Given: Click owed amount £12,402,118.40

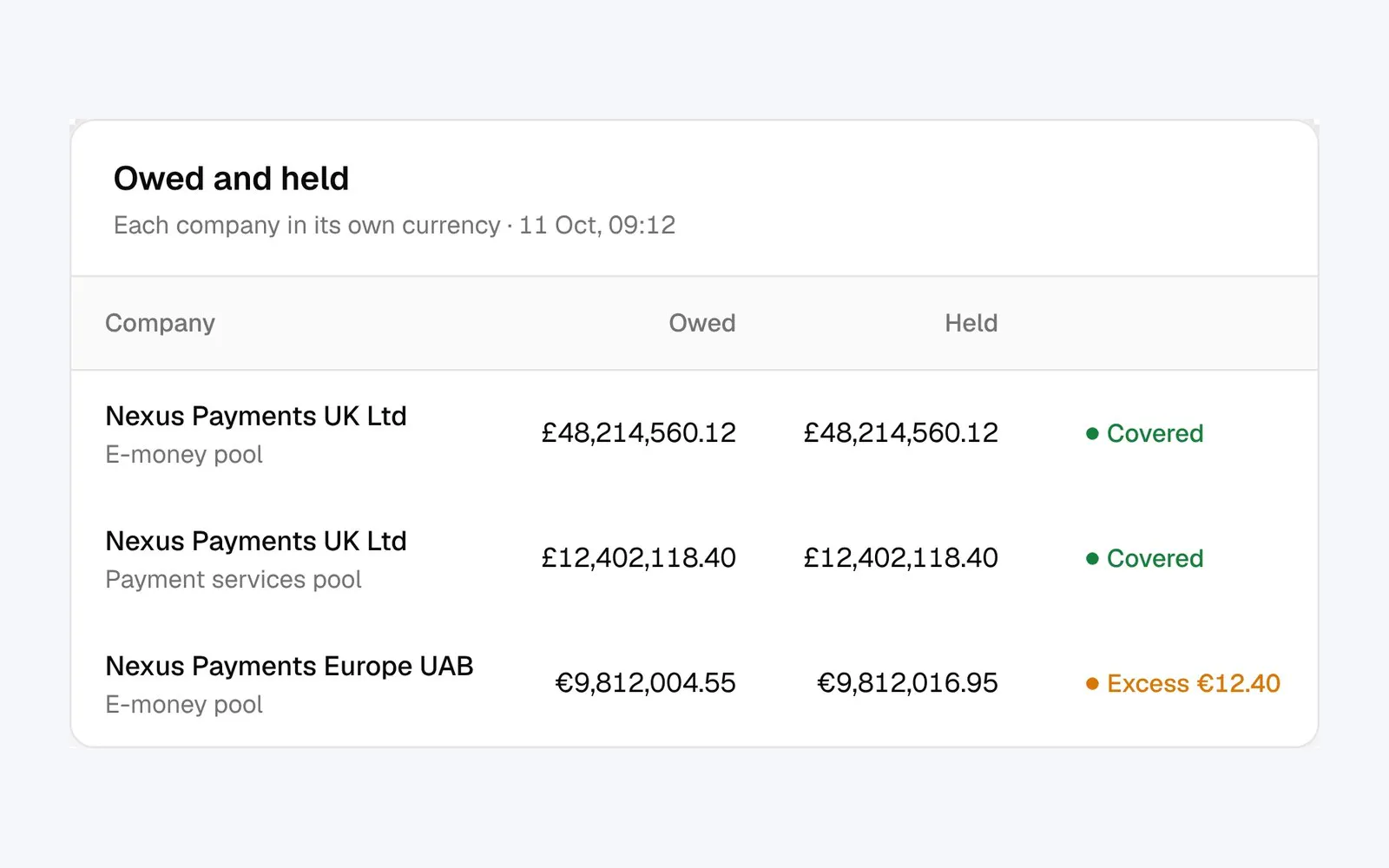Looking at the screenshot, I should (638, 557).
